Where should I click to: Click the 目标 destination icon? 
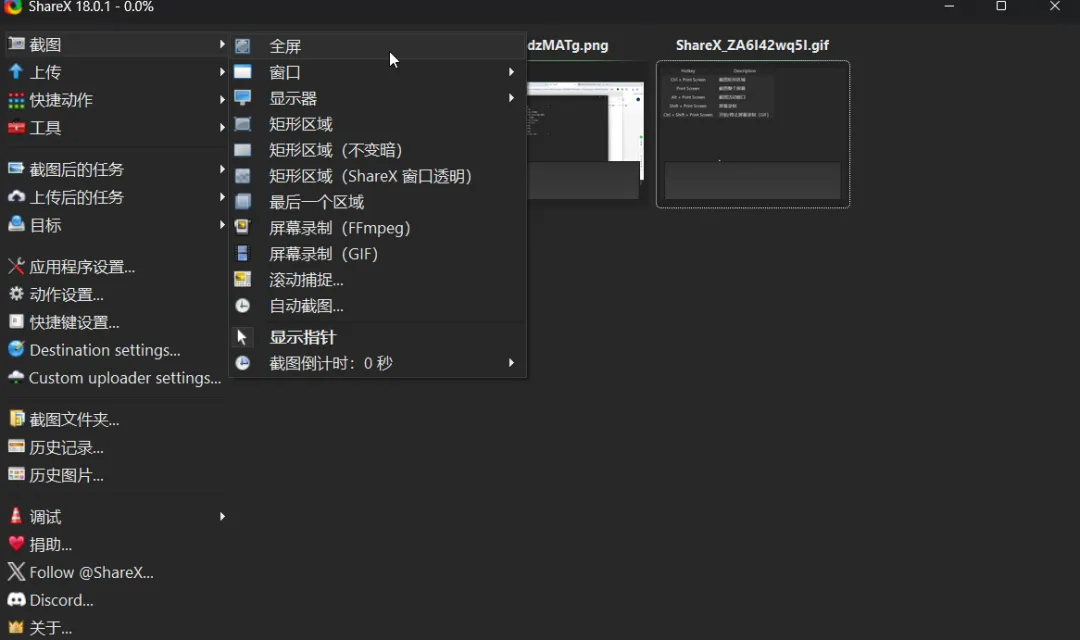(16, 225)
